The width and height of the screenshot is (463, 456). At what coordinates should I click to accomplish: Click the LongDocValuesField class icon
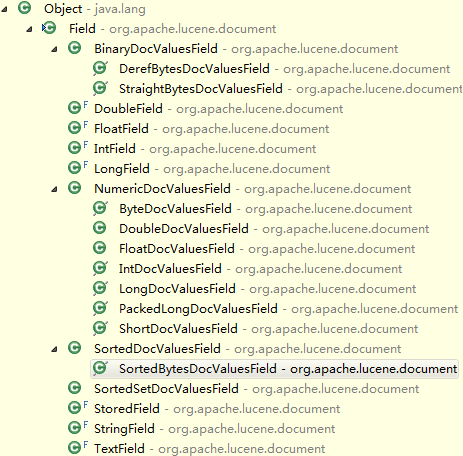pyautogui.click(x=100, y=288)
